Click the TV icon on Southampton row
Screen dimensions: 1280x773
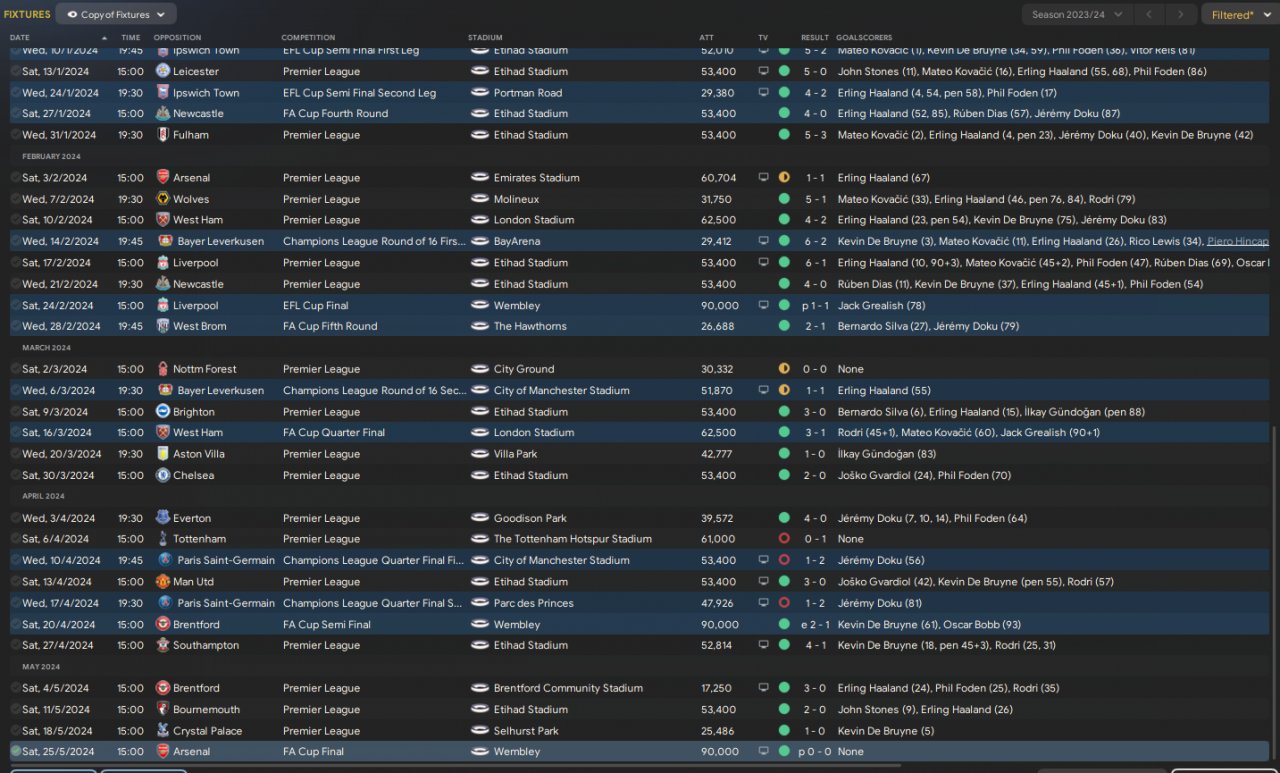(x=764, y=646)
